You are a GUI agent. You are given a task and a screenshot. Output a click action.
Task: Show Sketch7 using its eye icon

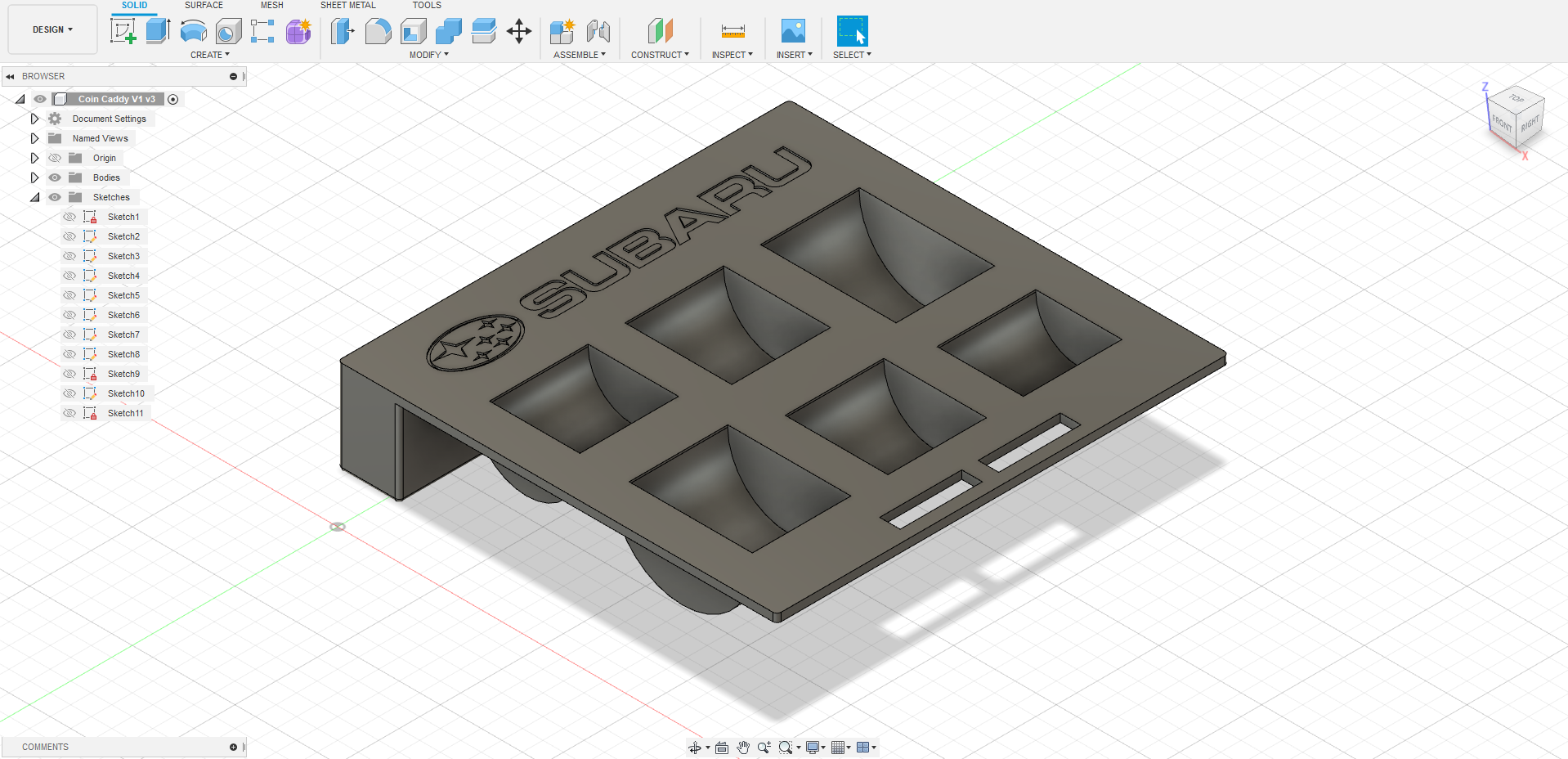(69, 335)
